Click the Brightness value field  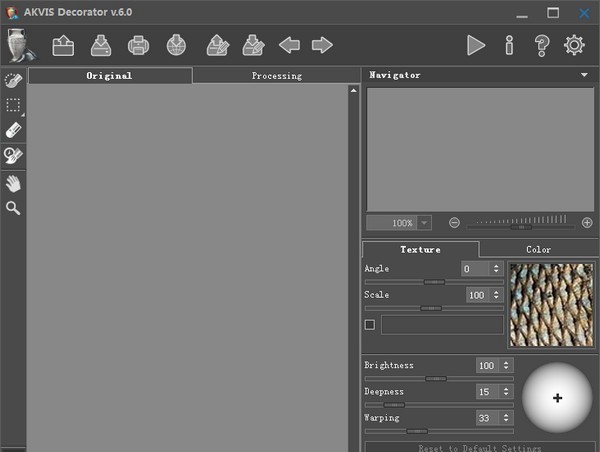(487, 366)
